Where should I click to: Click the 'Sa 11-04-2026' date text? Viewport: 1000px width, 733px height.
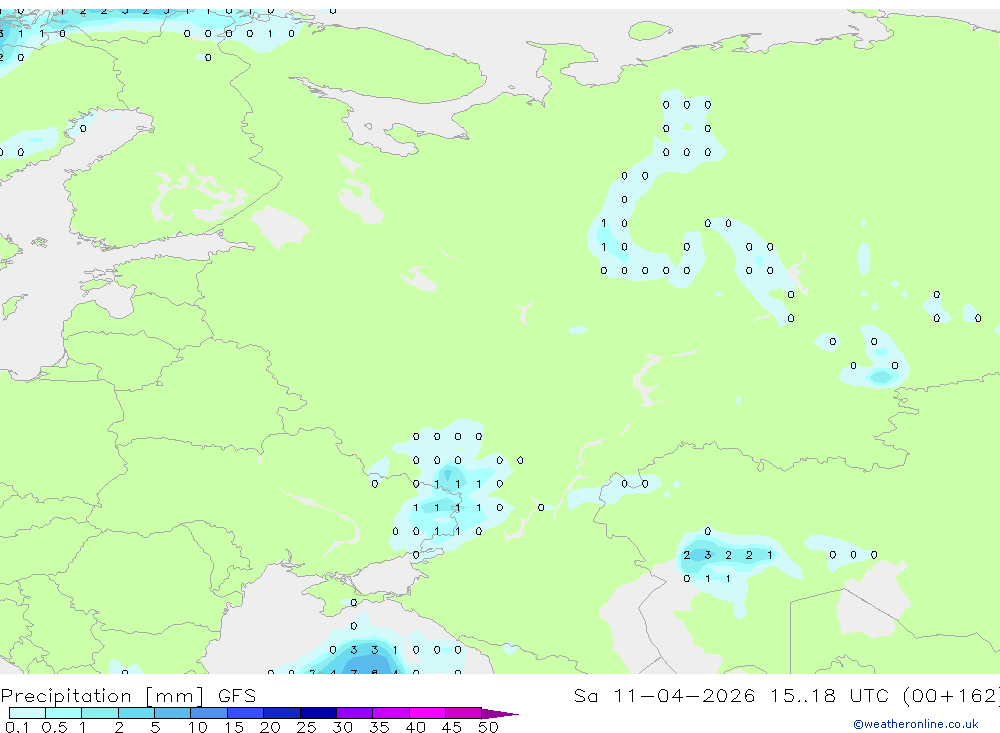(x=664, y=695)
